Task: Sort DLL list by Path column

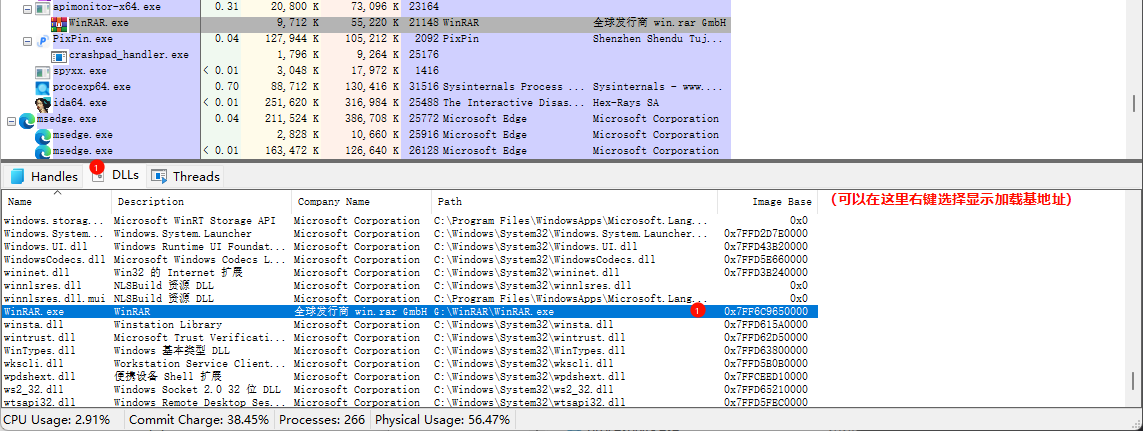Action: pos(574,202)
